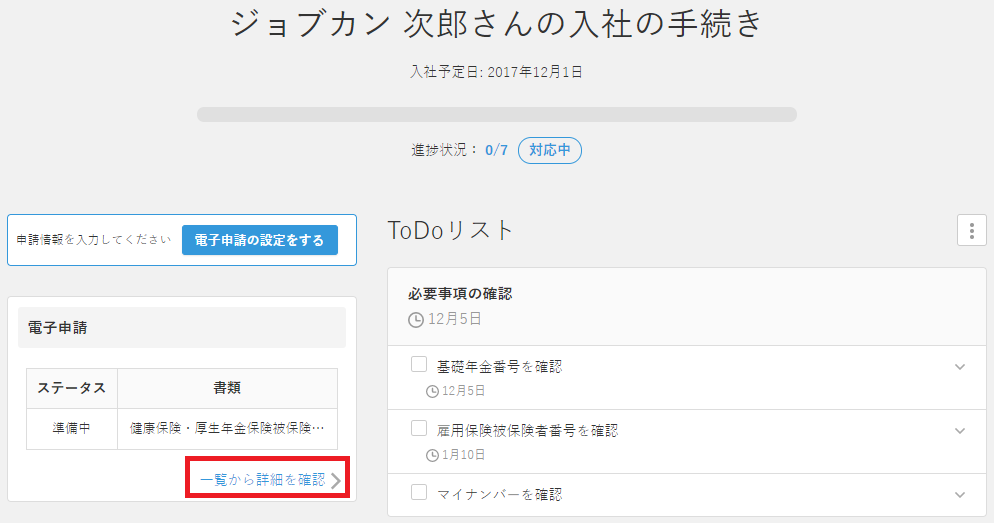Click the clock icon under 基礎年金番号を確認

tap(432, 391)
